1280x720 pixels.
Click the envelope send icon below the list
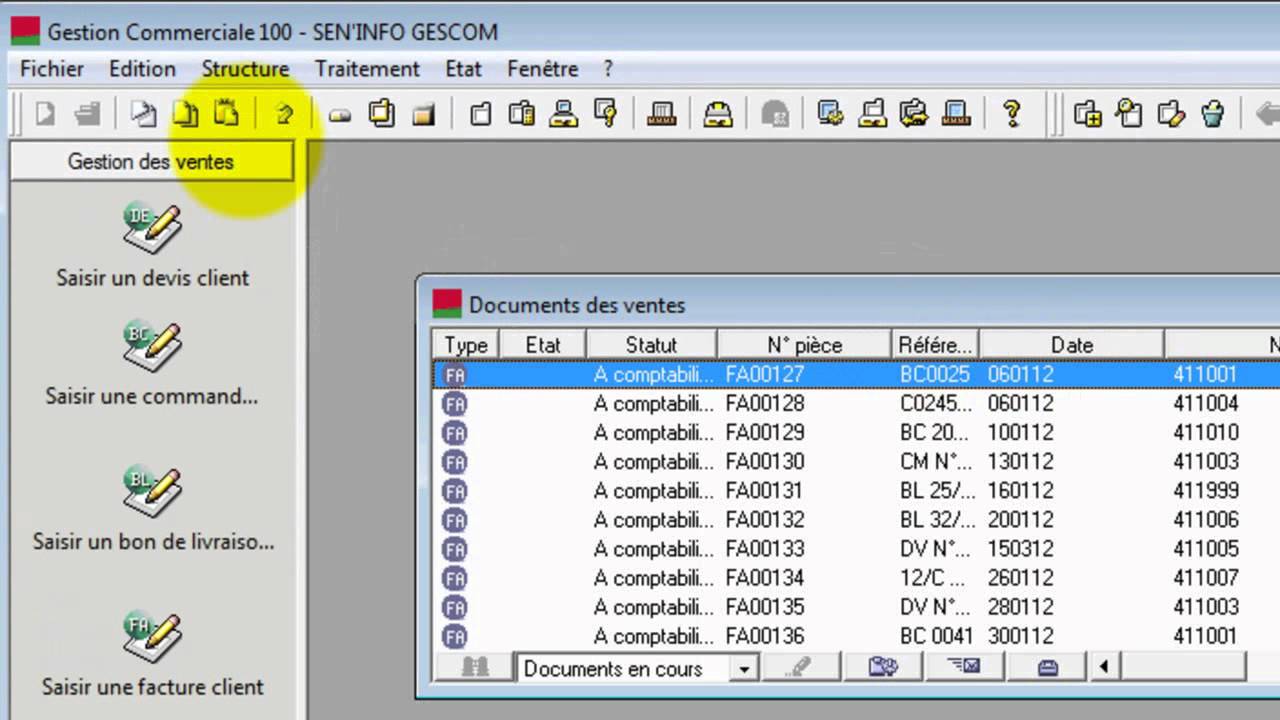[x=964, y=668]
